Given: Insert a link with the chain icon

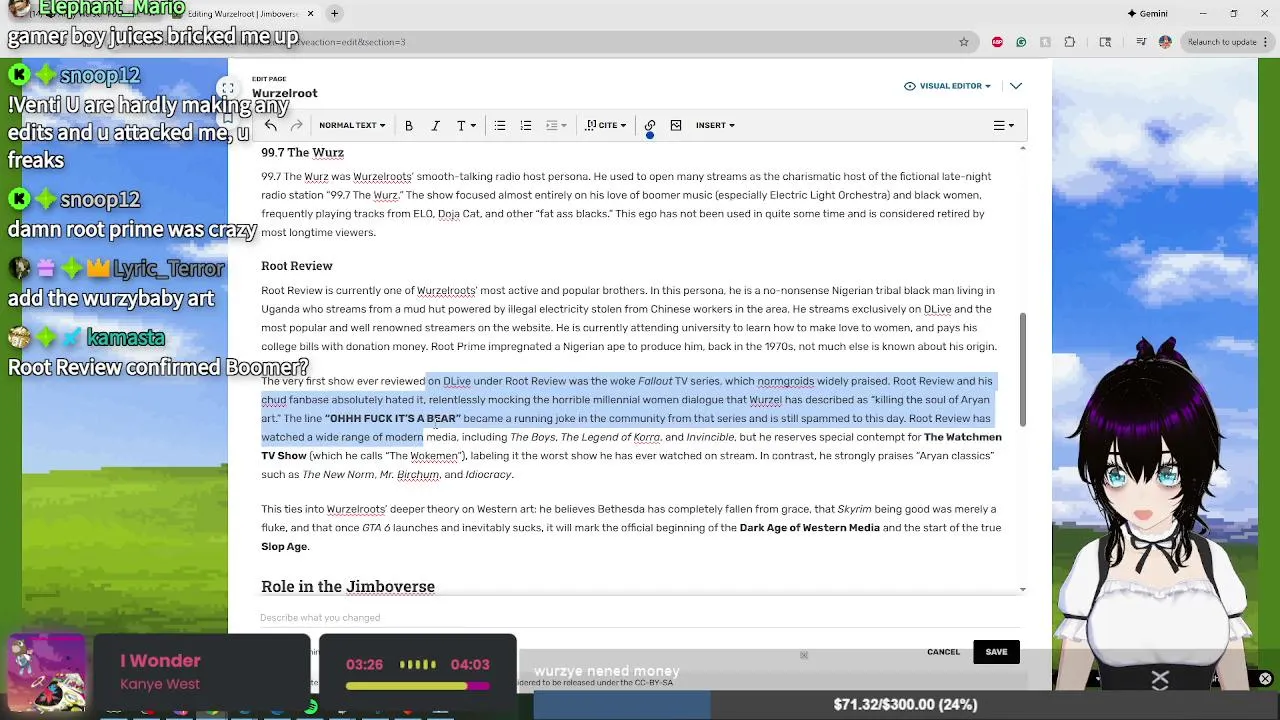Looking at the screenshot, I should pos(650,125).
